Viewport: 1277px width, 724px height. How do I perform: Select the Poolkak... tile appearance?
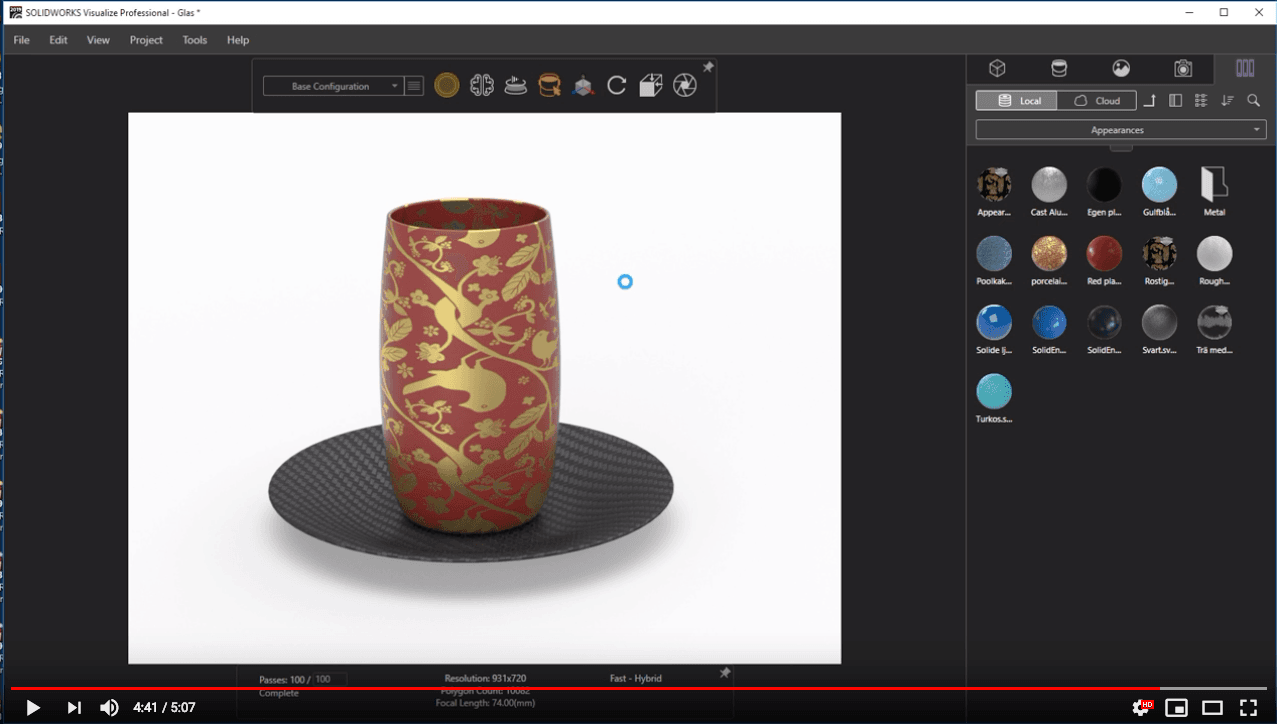(994, 254)
